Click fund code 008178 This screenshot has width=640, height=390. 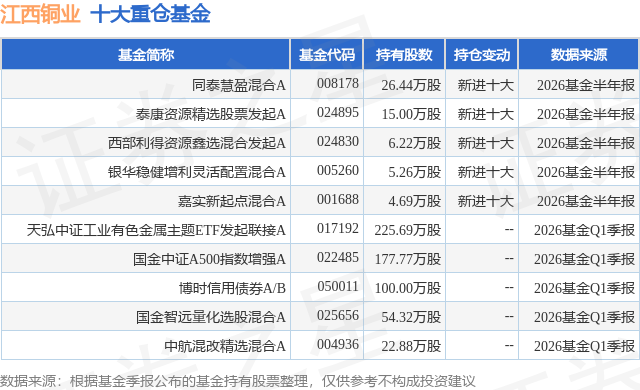338,84
